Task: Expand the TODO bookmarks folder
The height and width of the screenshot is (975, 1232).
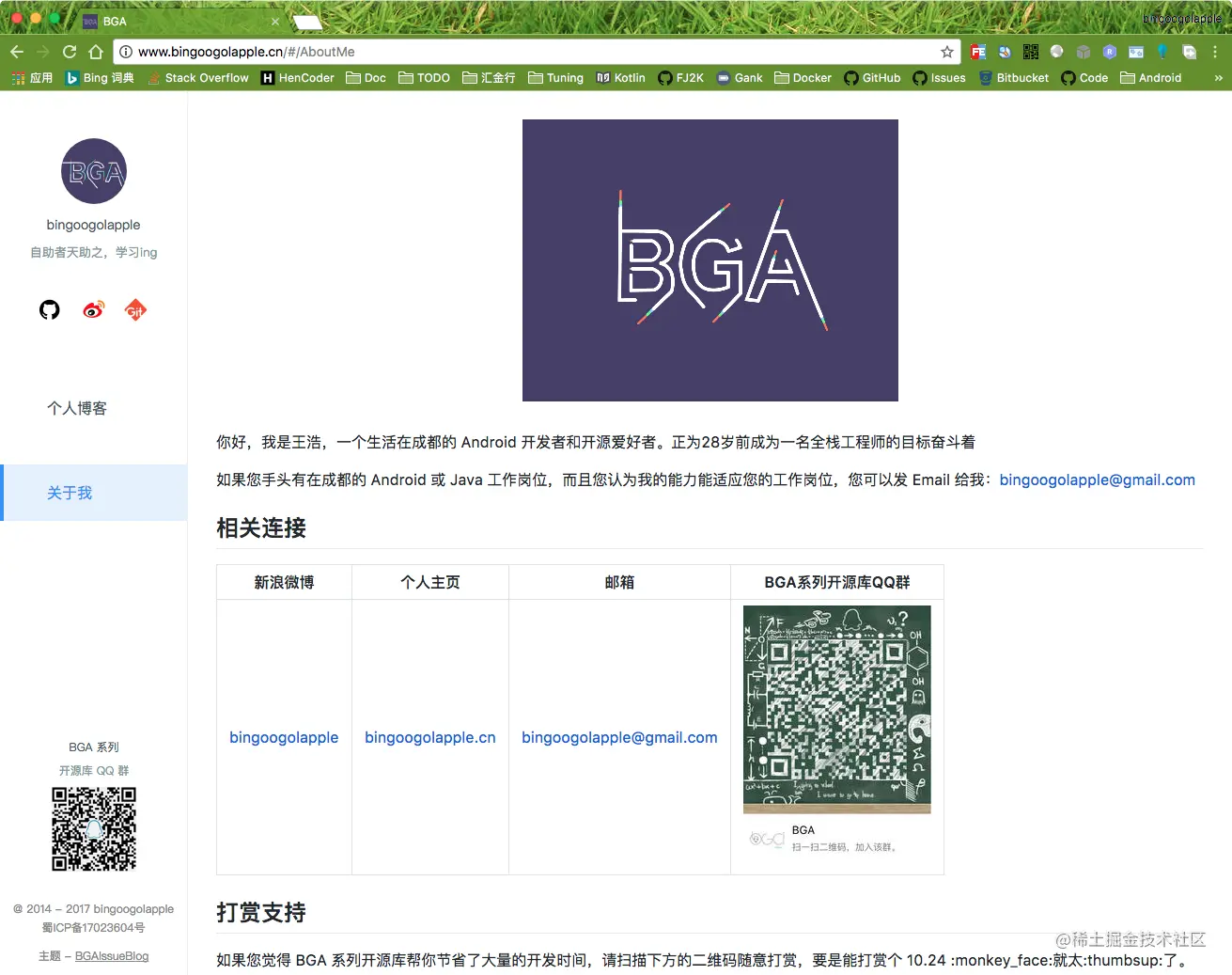Action: pyautogui.click(x=424, y=78)
